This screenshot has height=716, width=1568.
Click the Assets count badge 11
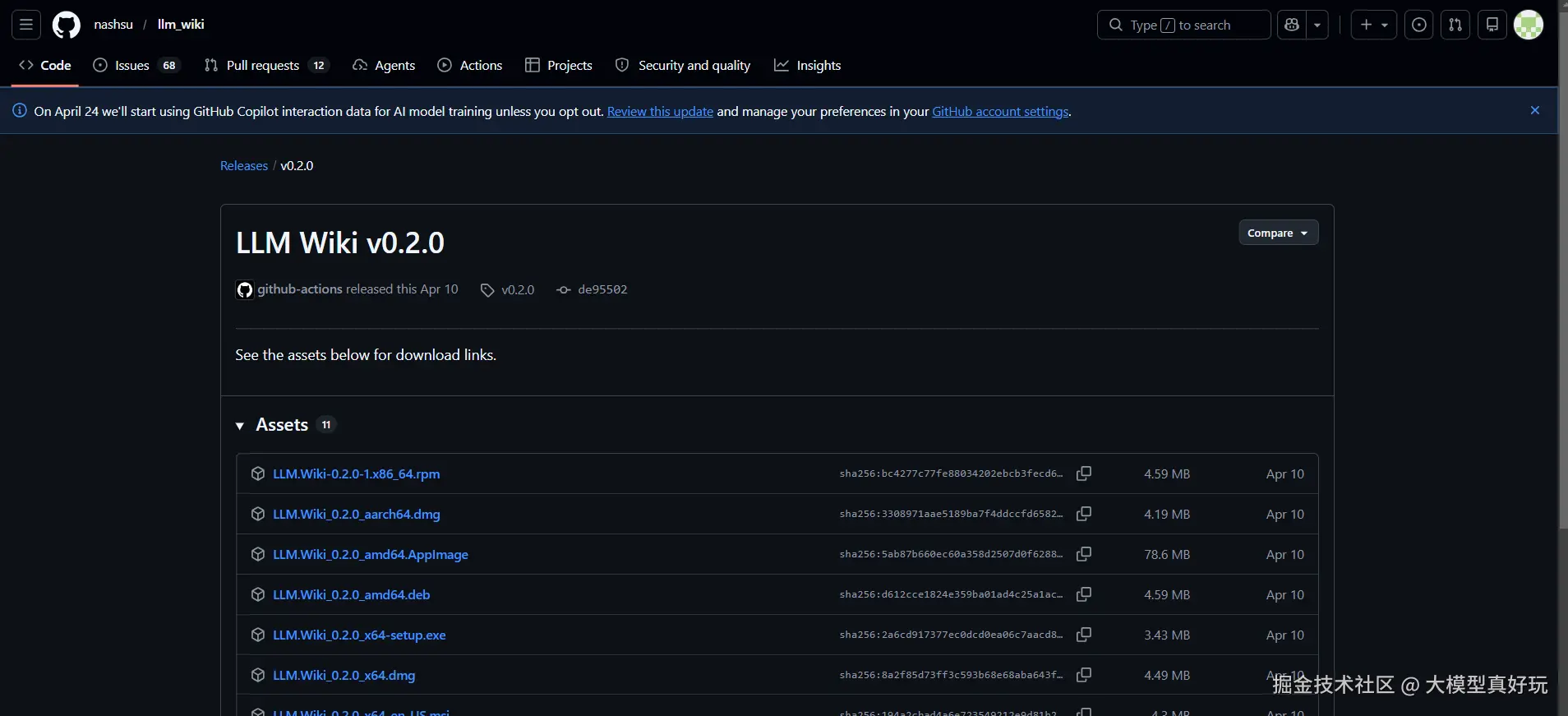tap(326, 425)
